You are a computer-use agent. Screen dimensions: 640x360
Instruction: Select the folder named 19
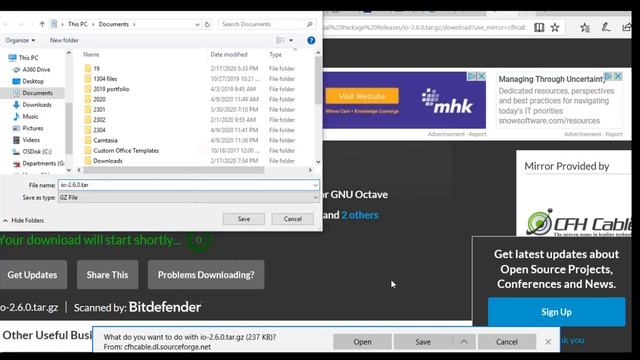click(x=96, y=69)
